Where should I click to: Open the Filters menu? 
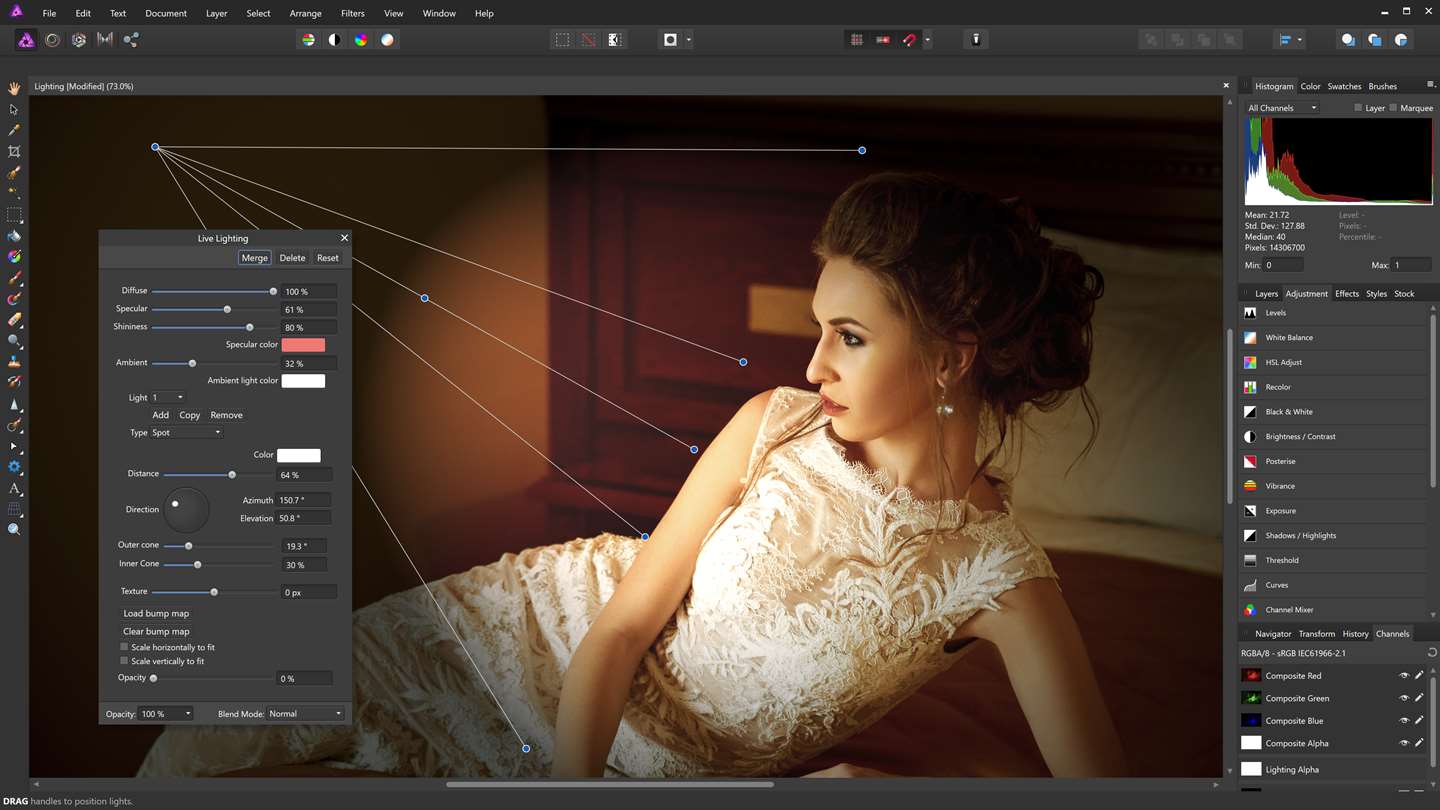(x=352, y=13)
